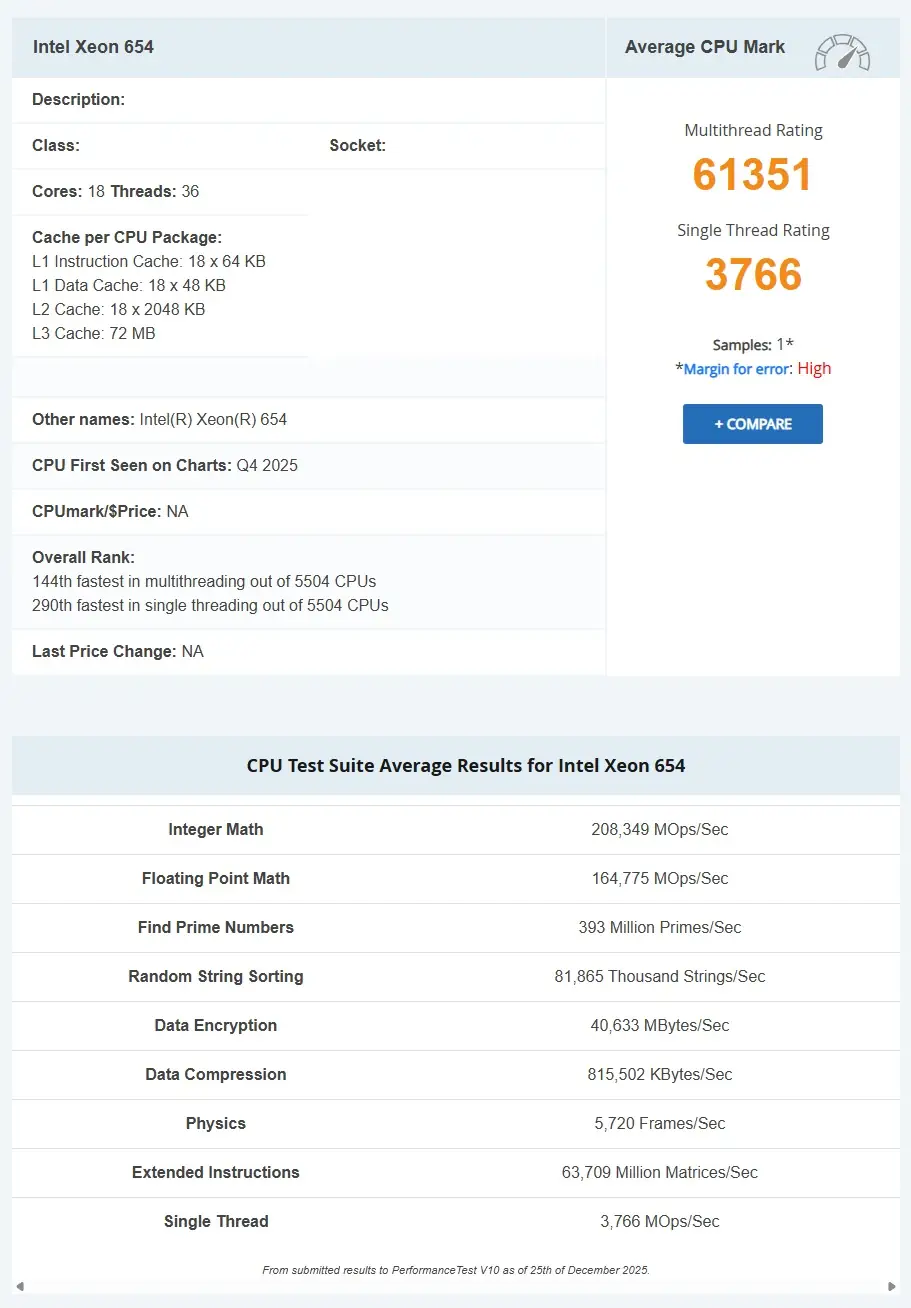Open the Margin for error link
The width and height of the screenshot is (911, 1308).
click(737, 369)
